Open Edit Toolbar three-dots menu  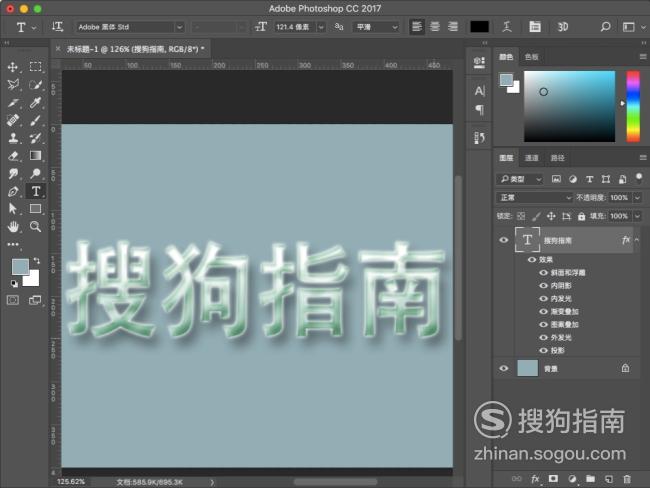point(13,244)
